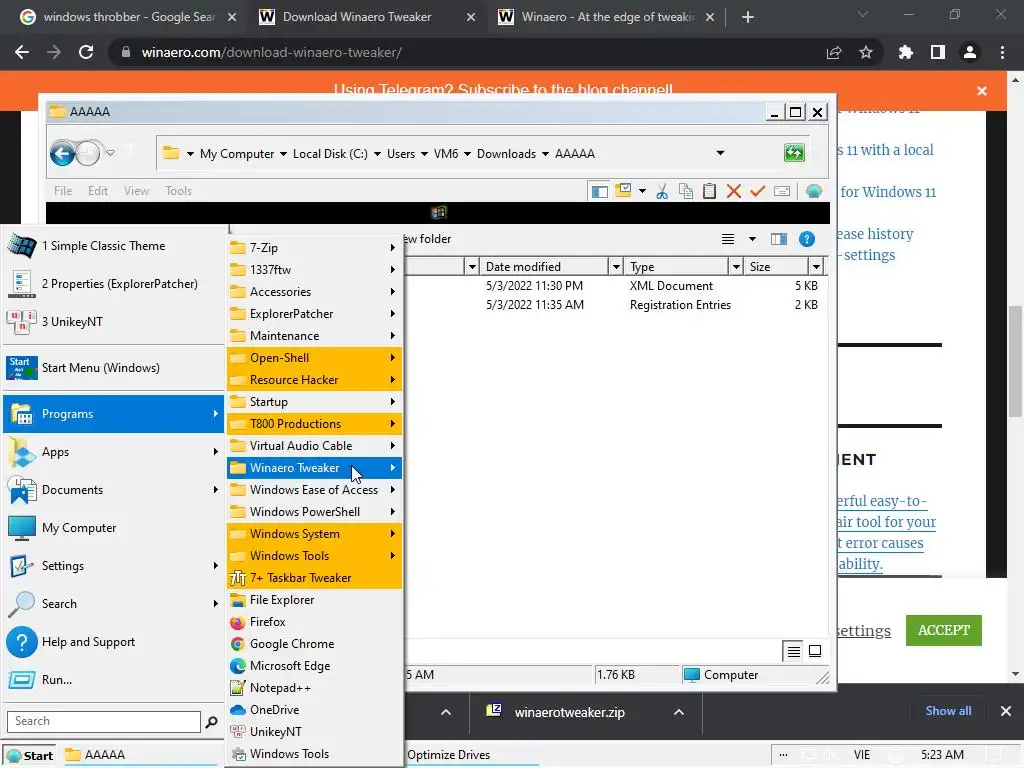Open the View menu in Explorer
This screenshot has height=768, width=1024.
[136, 191]
